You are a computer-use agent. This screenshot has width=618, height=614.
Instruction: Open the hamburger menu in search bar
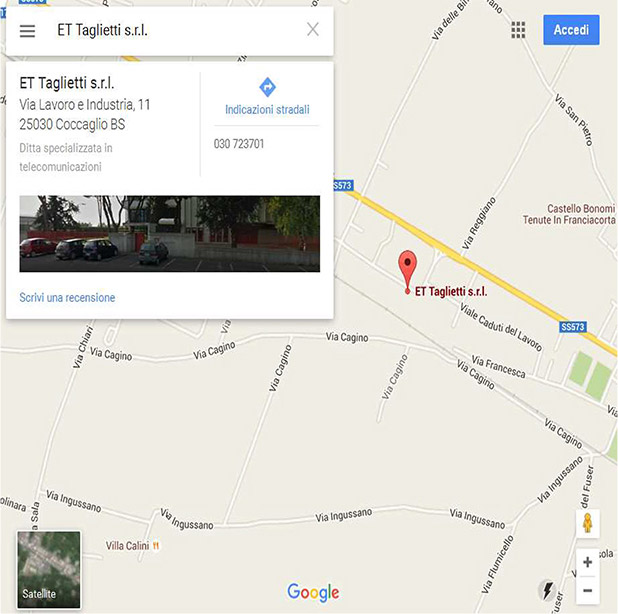coord(27,30)
